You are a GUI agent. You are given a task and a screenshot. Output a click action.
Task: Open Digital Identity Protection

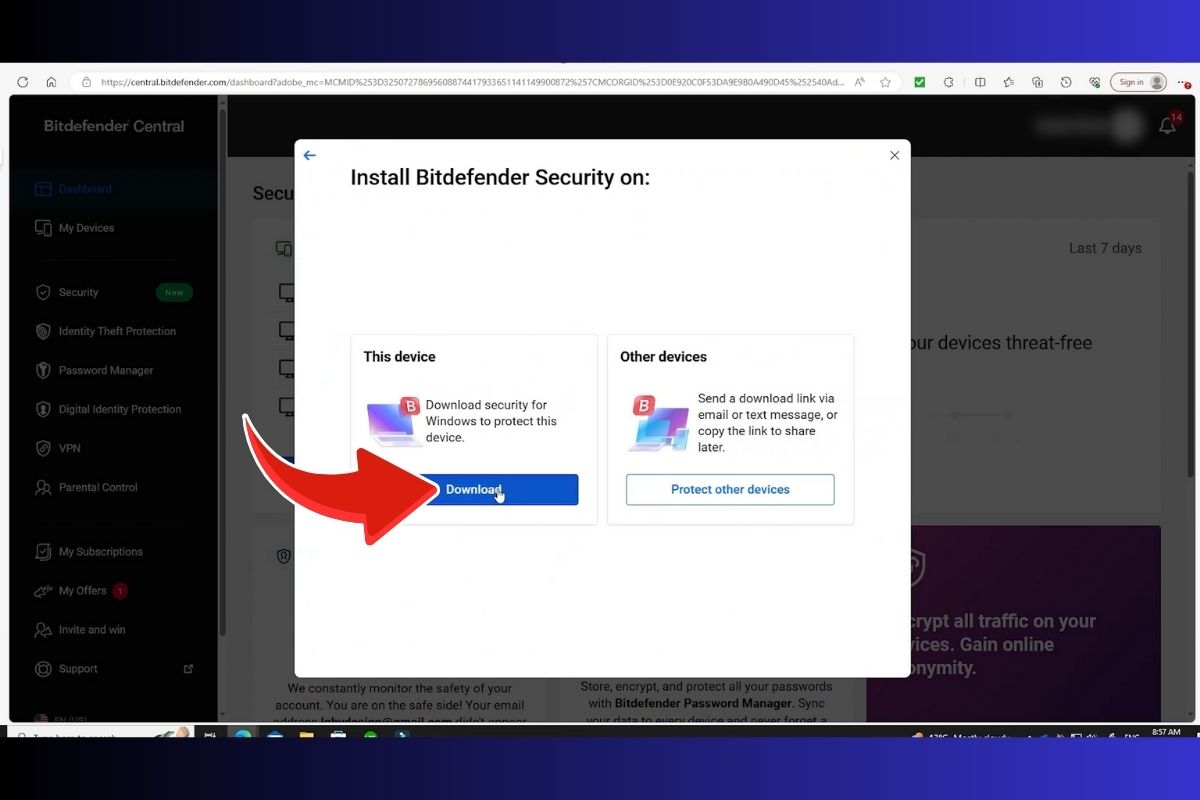pyautogui.click(x=120, y=409)
